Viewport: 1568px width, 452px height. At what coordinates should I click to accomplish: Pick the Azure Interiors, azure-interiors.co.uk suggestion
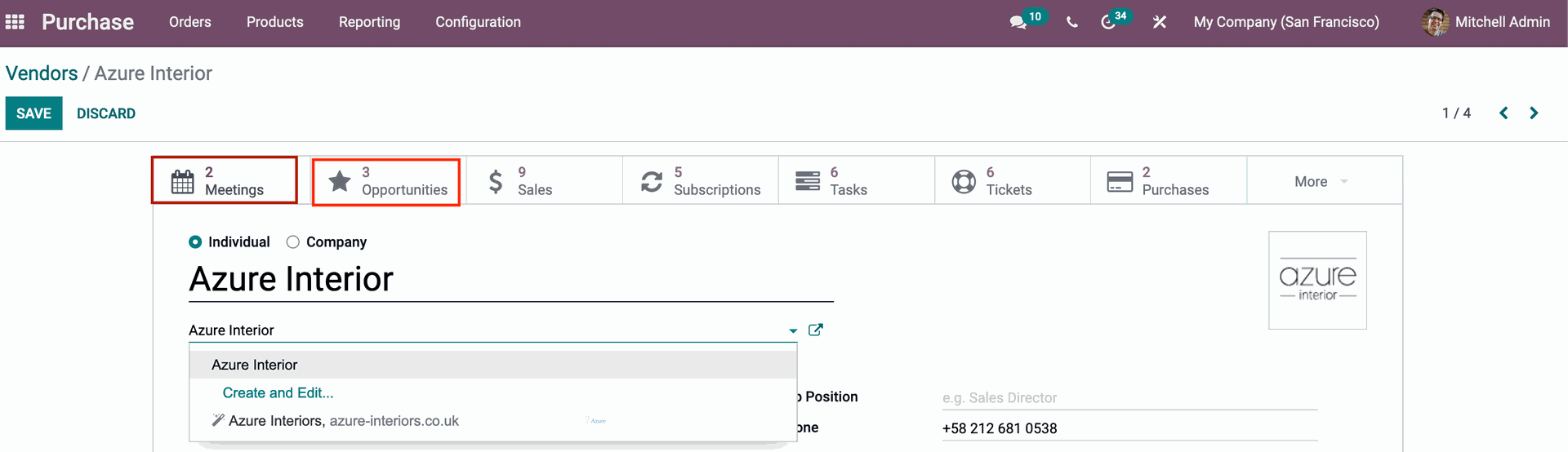[x=493, y=421]
